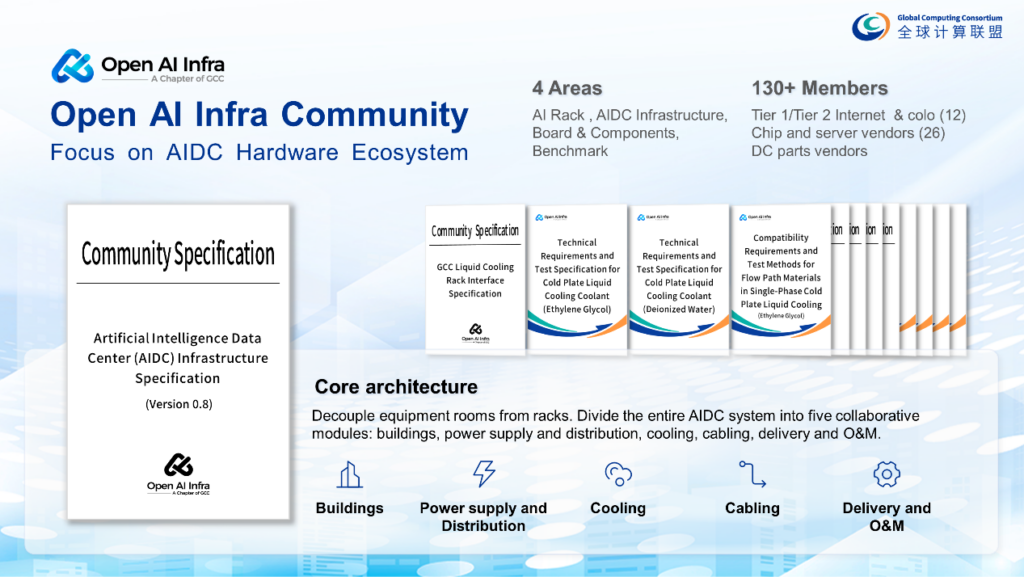Click the Cabling route icon
The width and height of the screenshot is (1024, 577).
[x=752, y=474]
